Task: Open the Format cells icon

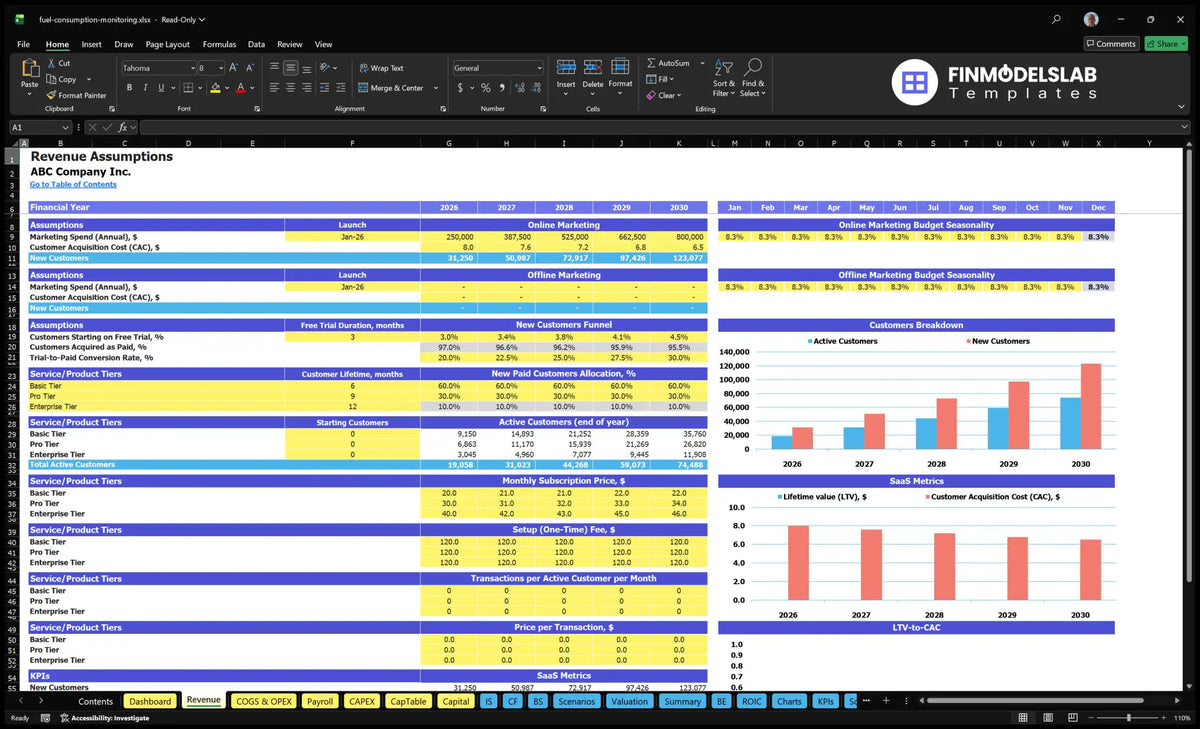Action: 620,67
